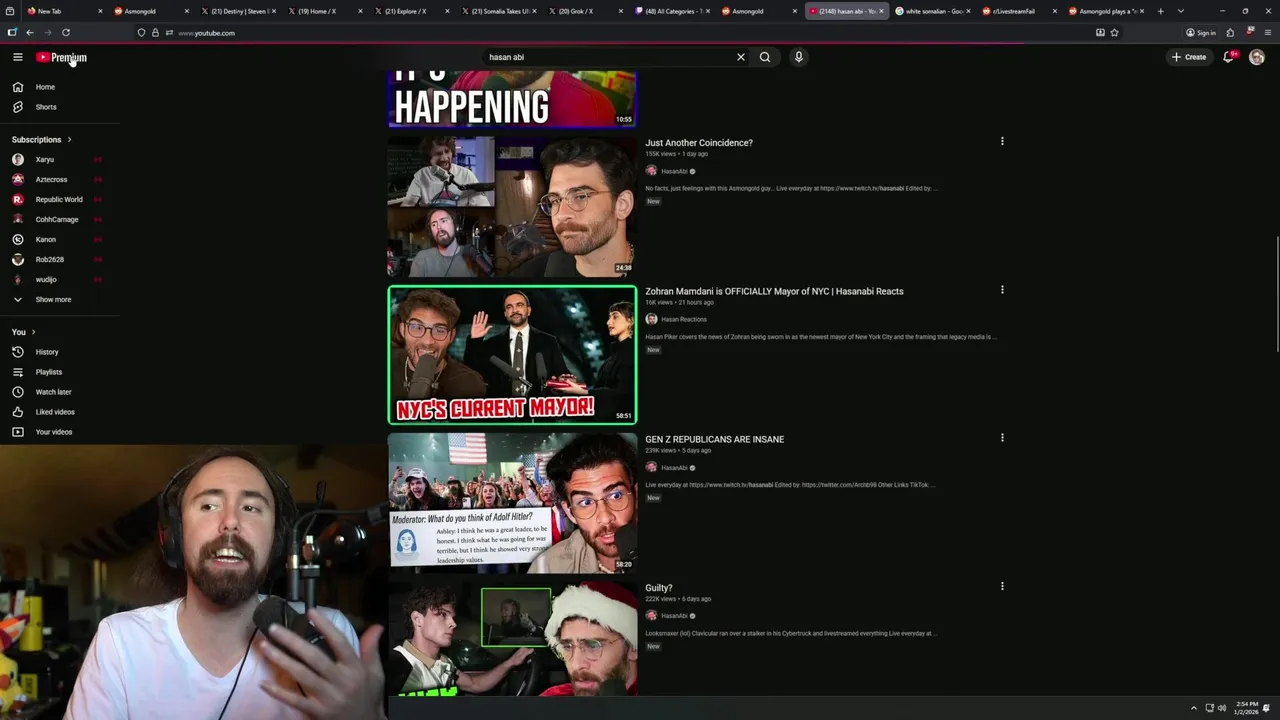Expand the Subscriptions section chevron
Screen dimensions: 1280x720
click(x=69, y=139)
